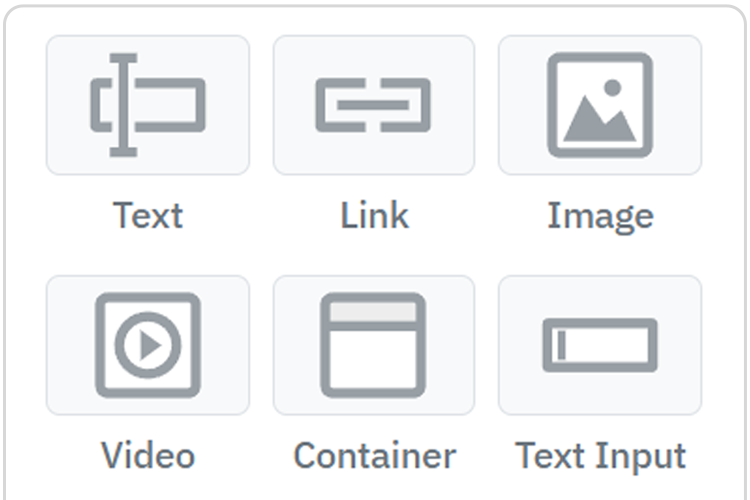Click the "Text" label
The width and height of the screenshot is (750, 500).
[x=148, y=215]
